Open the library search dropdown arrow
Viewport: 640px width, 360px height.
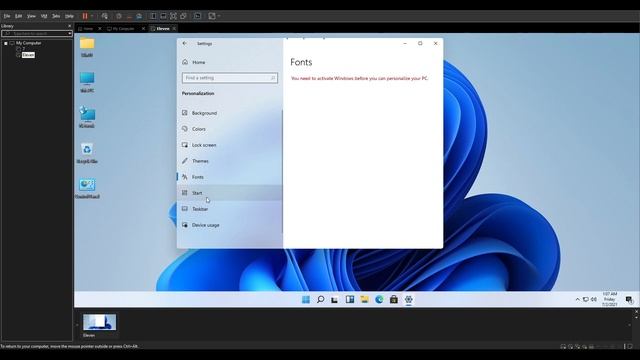coord(70,33)
